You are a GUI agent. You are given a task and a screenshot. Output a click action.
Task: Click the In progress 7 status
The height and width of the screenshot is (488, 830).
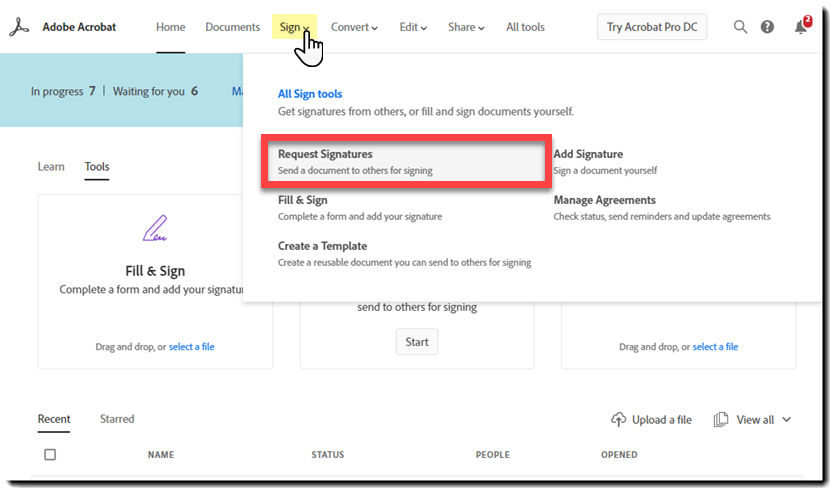click(x=63, y=91)
